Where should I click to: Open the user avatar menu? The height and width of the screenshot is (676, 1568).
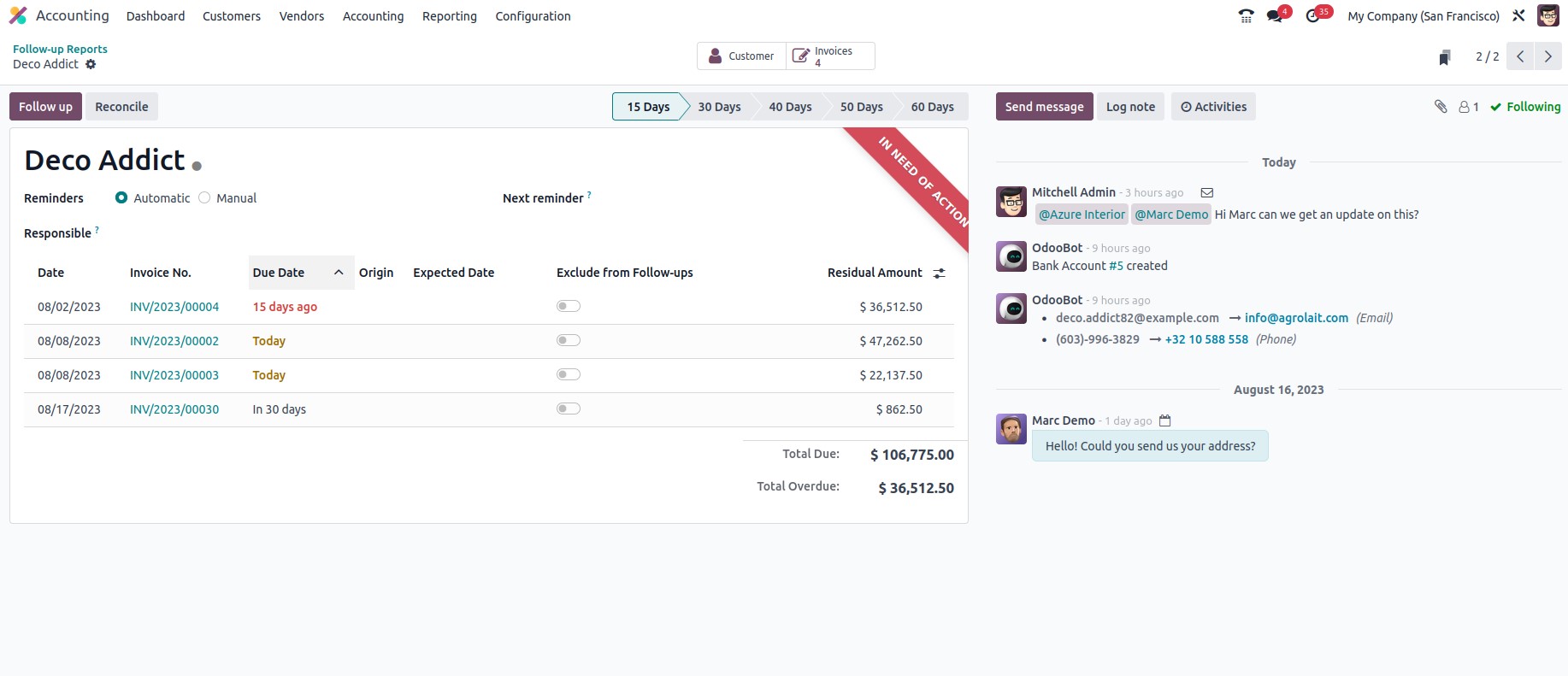(1547, 15)
